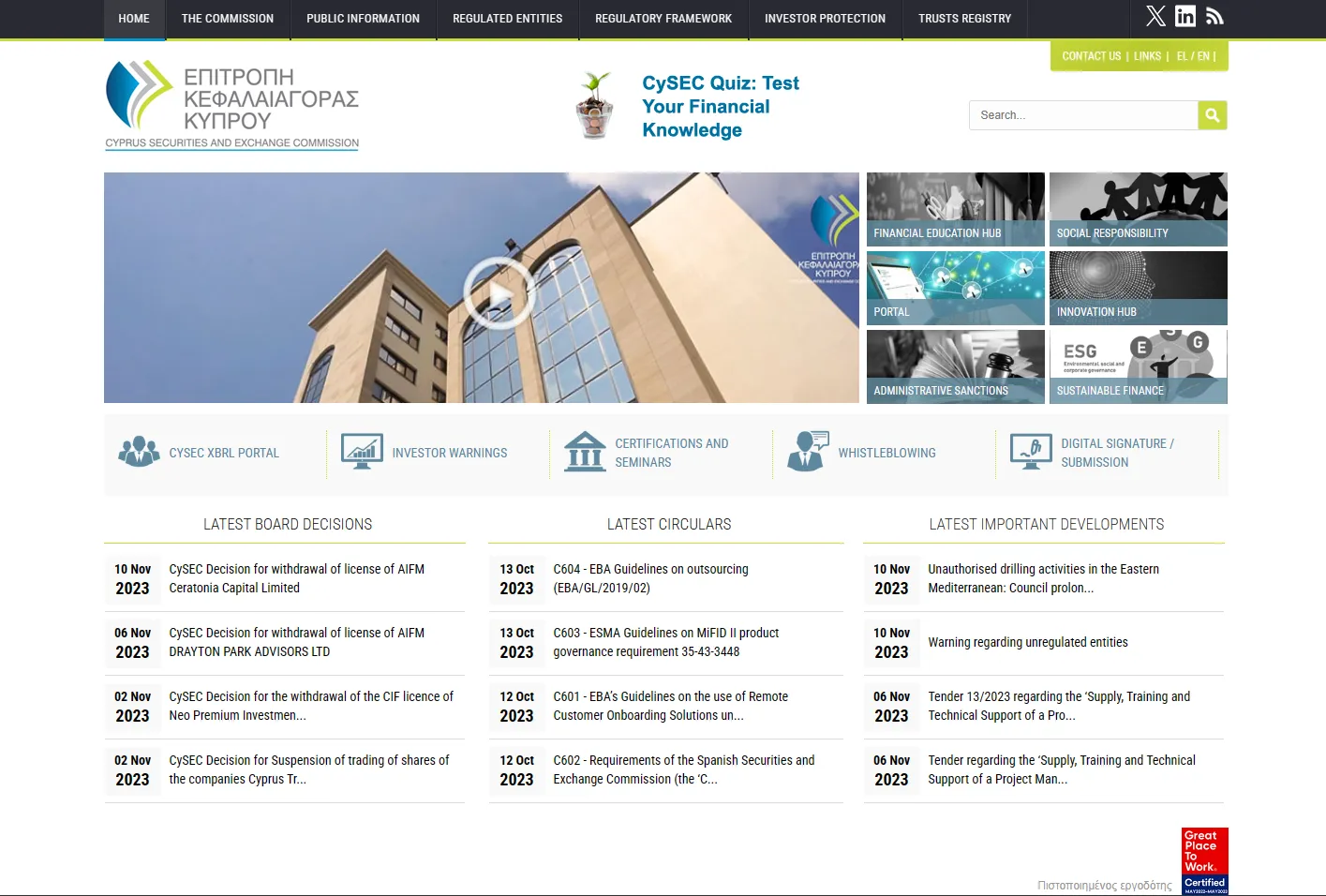
Task: Open the Financial Education Hub tile
Action: point(956,209)
